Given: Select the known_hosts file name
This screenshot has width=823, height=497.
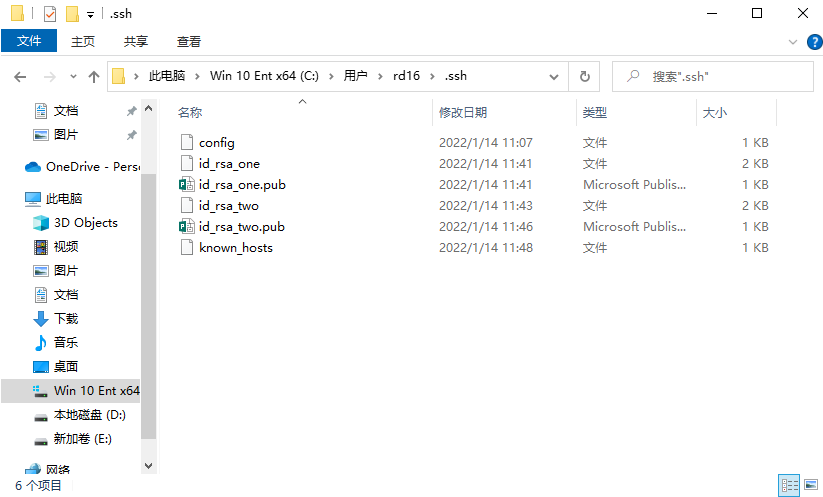Looking at the screenshot, I should click(236, 248).
